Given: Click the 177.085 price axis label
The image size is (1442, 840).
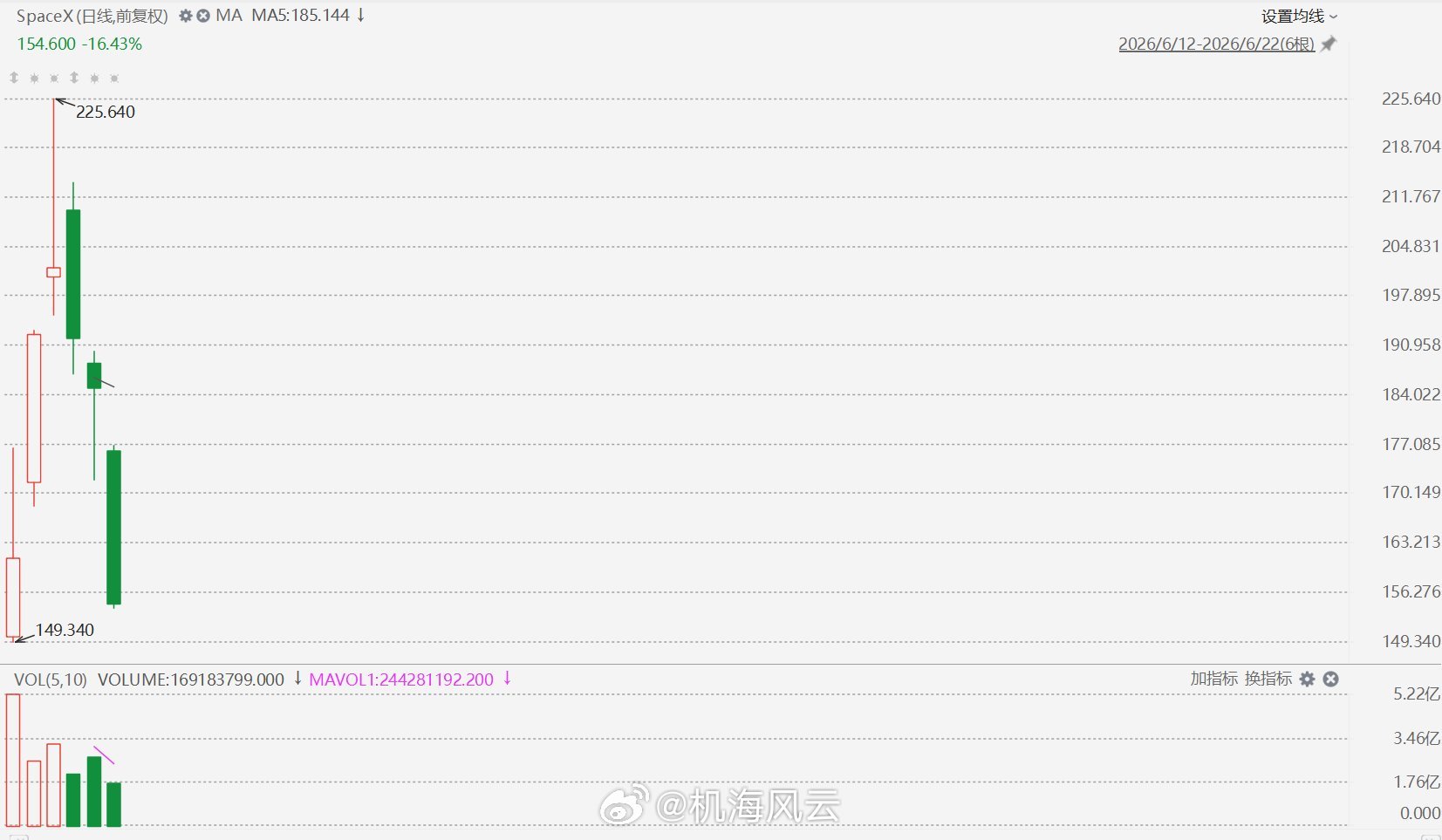Looking at the screenshot, I should coord(1411,444).
